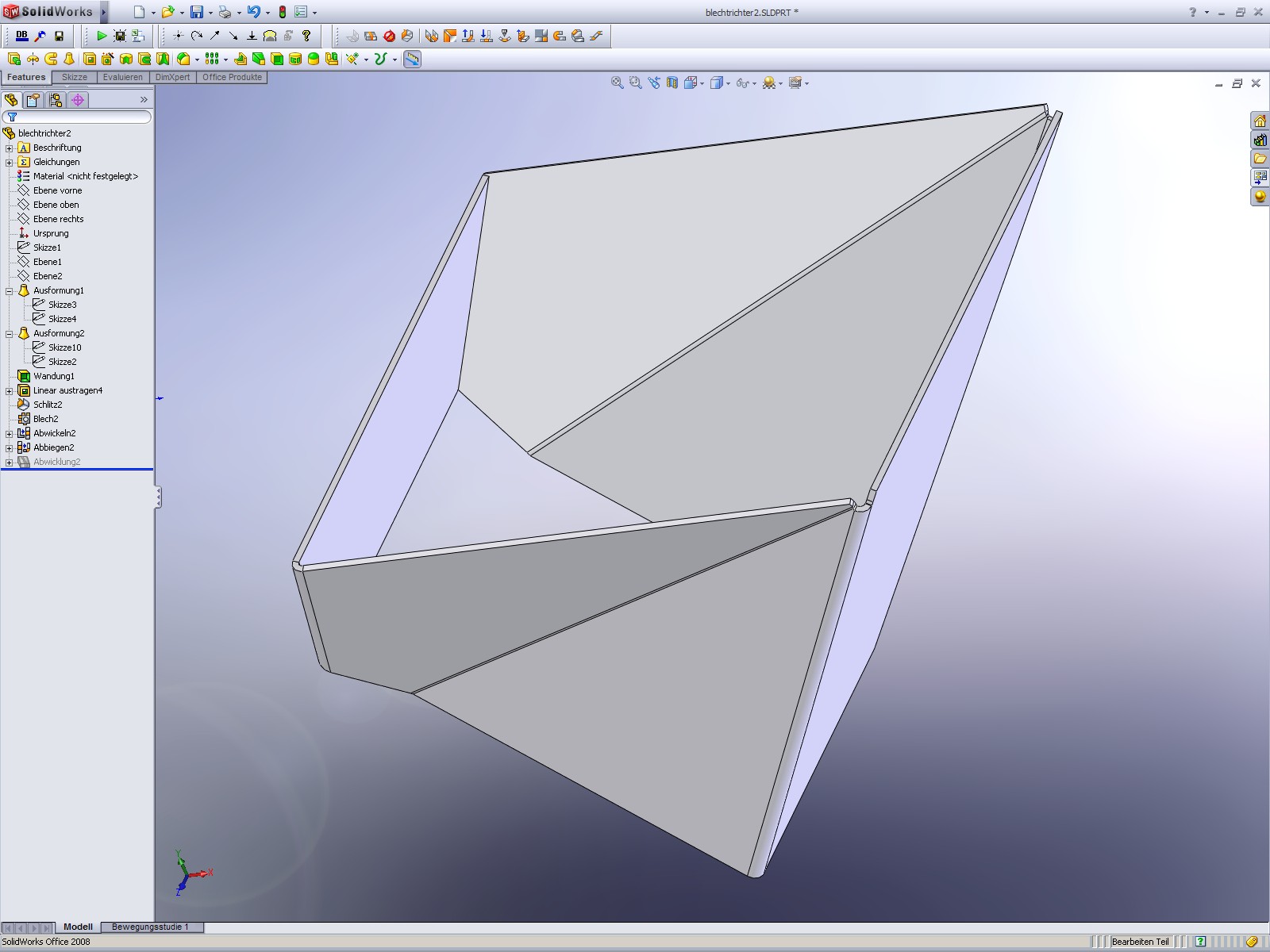Select the Skizze10 tree item
Viewport: 1270px width, 952px height.
[64, 347]
